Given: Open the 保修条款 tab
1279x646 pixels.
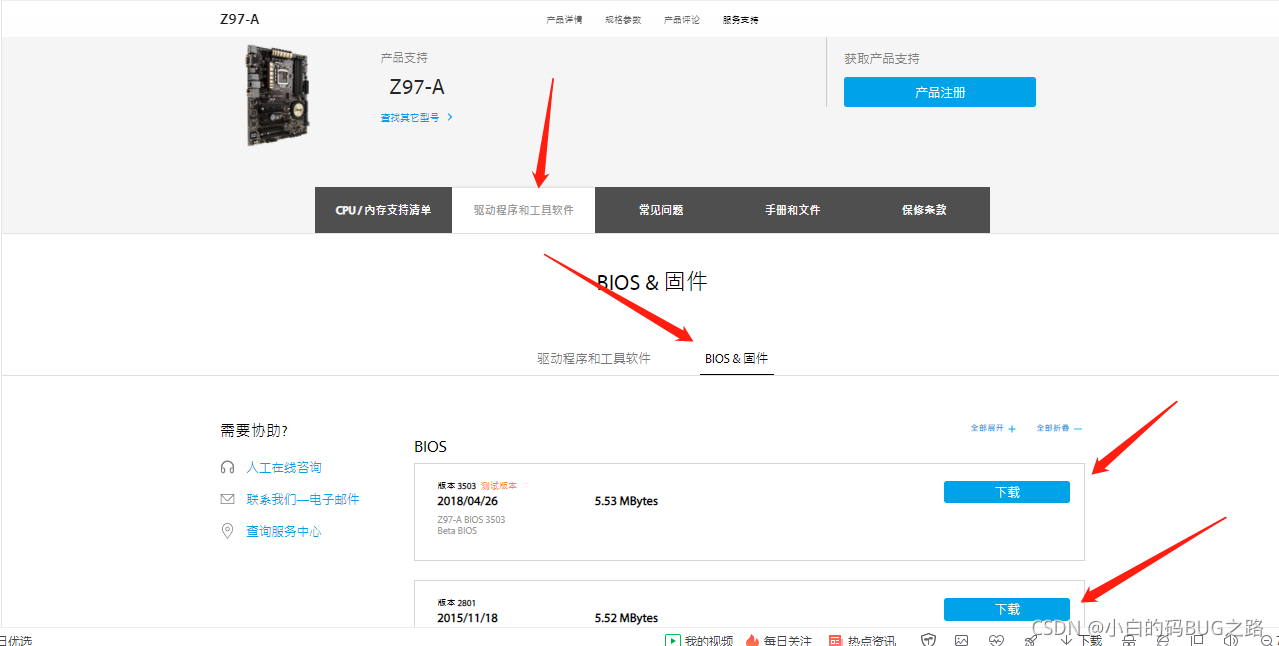Looking at the screenshot, I should click(924, 210).
